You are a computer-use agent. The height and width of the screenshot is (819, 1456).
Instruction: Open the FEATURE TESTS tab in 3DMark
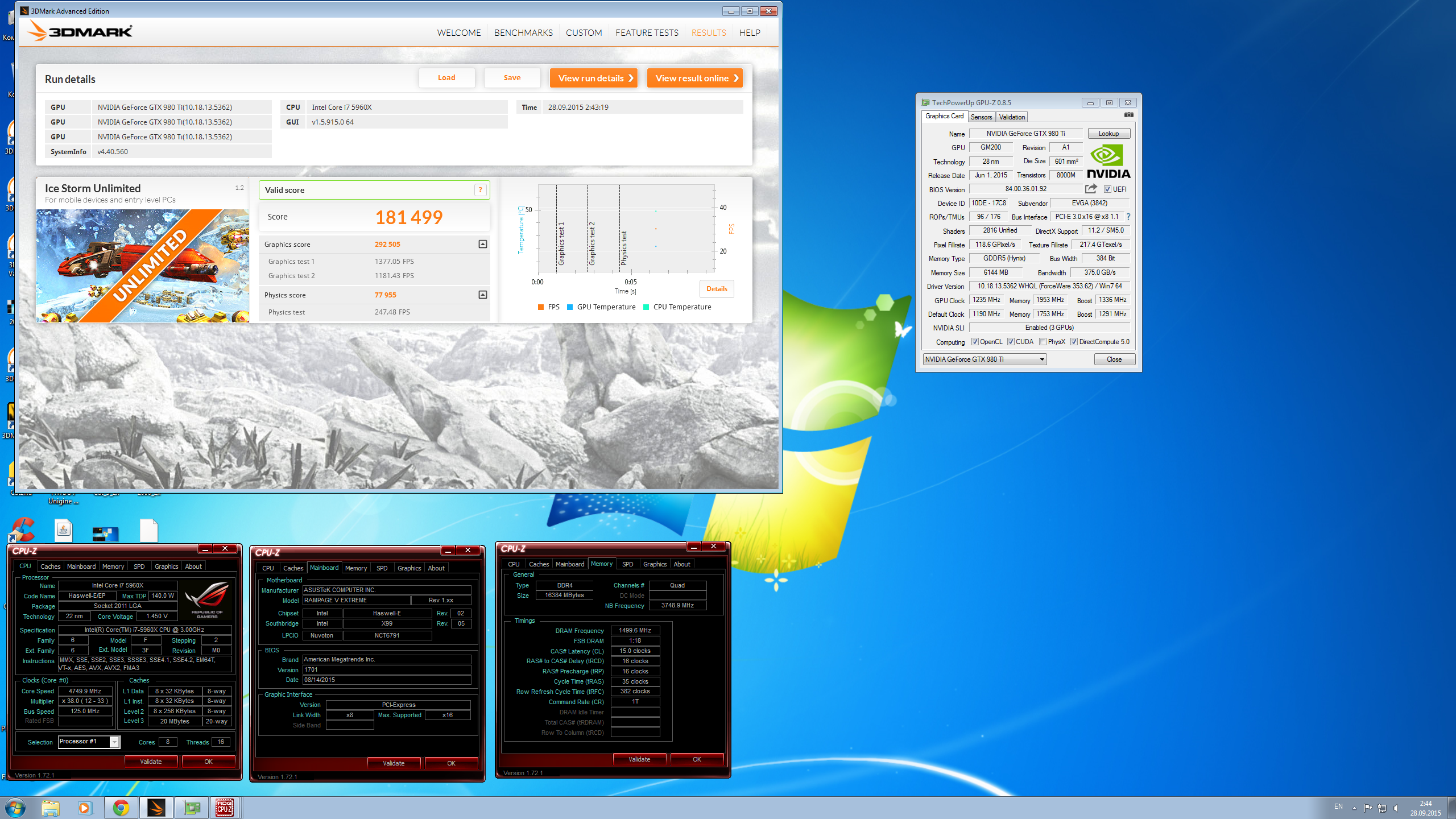647,32
